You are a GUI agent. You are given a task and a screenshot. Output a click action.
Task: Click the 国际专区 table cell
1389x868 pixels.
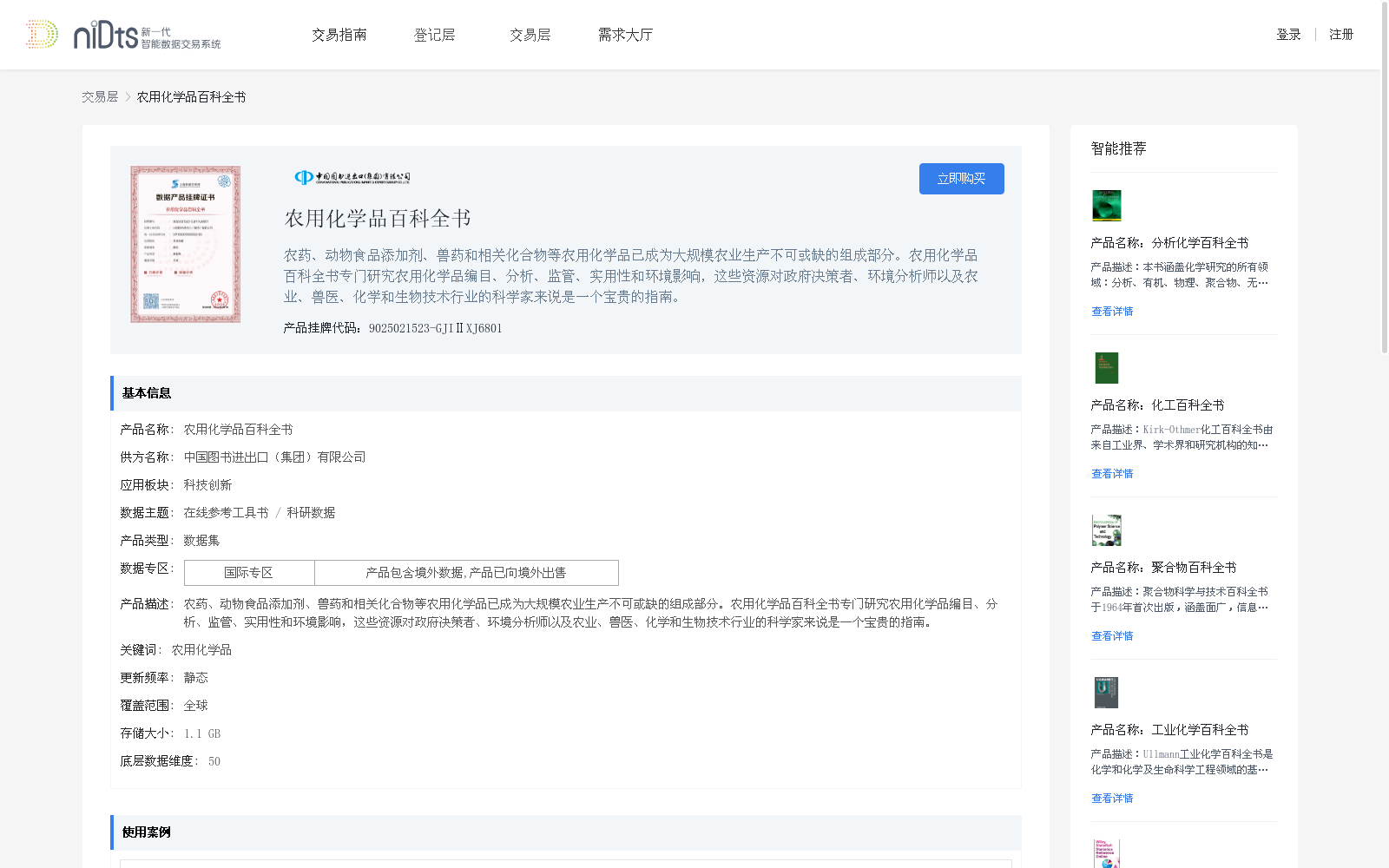pos(249,573)
